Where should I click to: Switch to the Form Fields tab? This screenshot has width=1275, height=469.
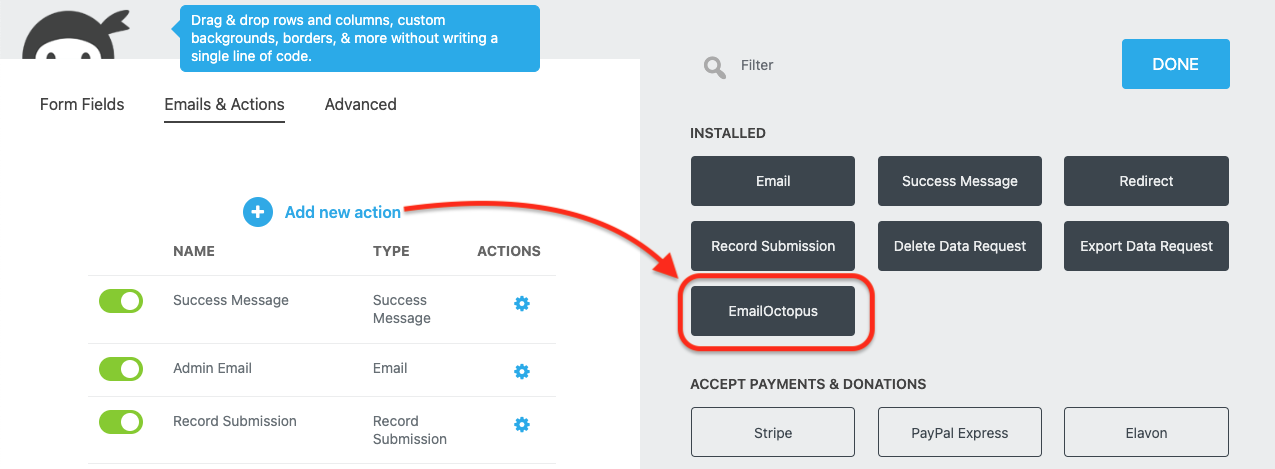82,104
